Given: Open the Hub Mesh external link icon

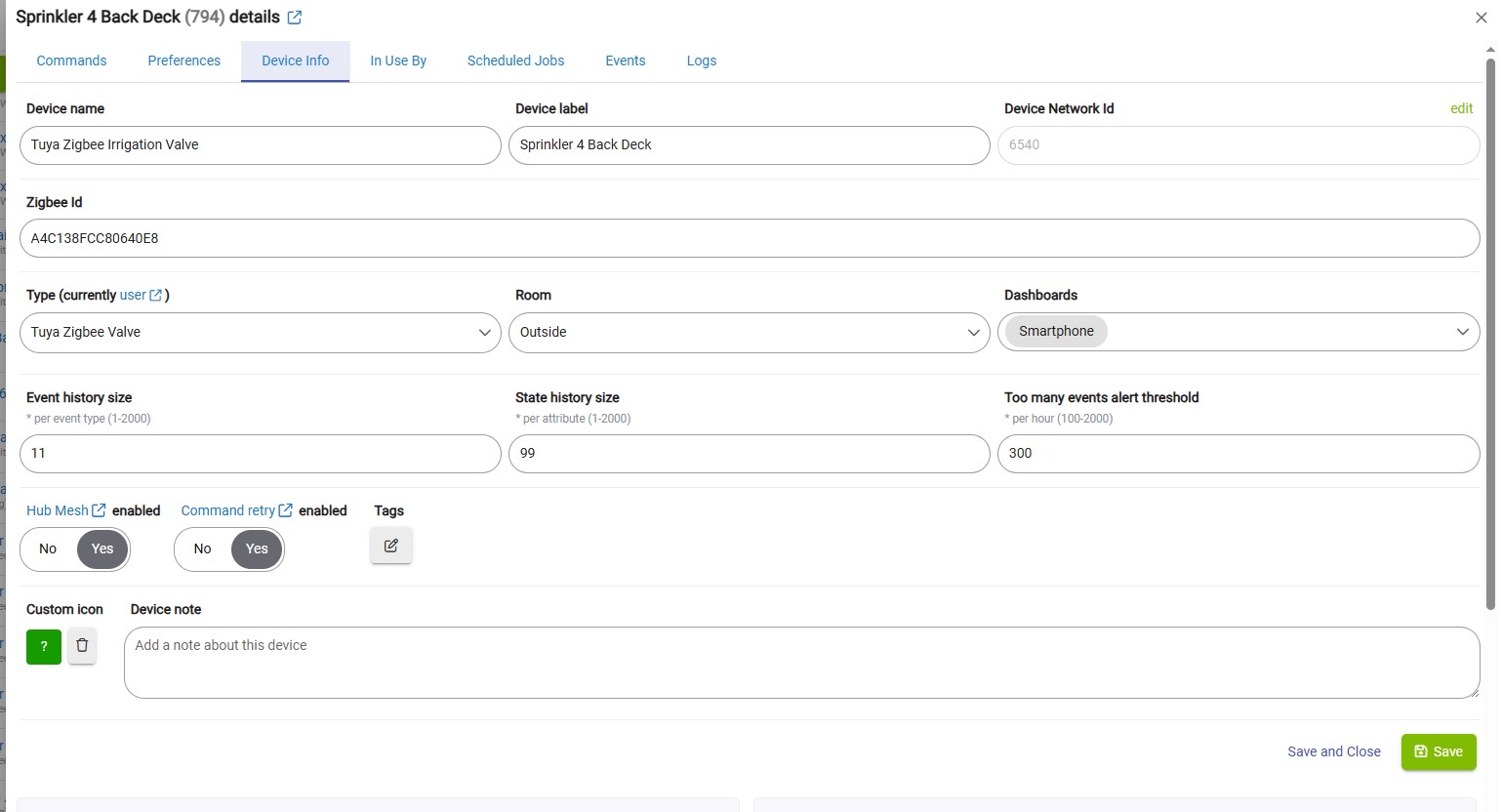Looking at the screenshot, I should pyautogui.click(x=99, y=510).
